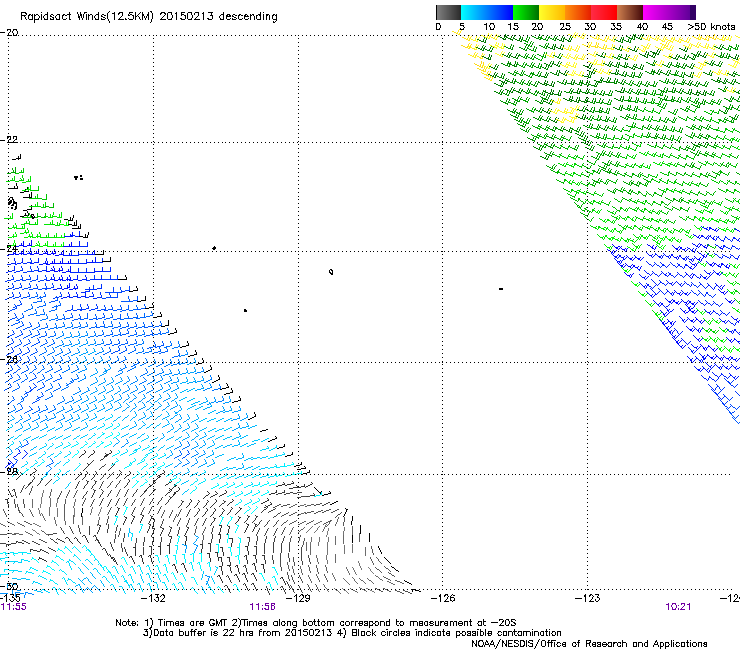Click the magenta 40-45 knots legend segment

click(x=656, y=12)
